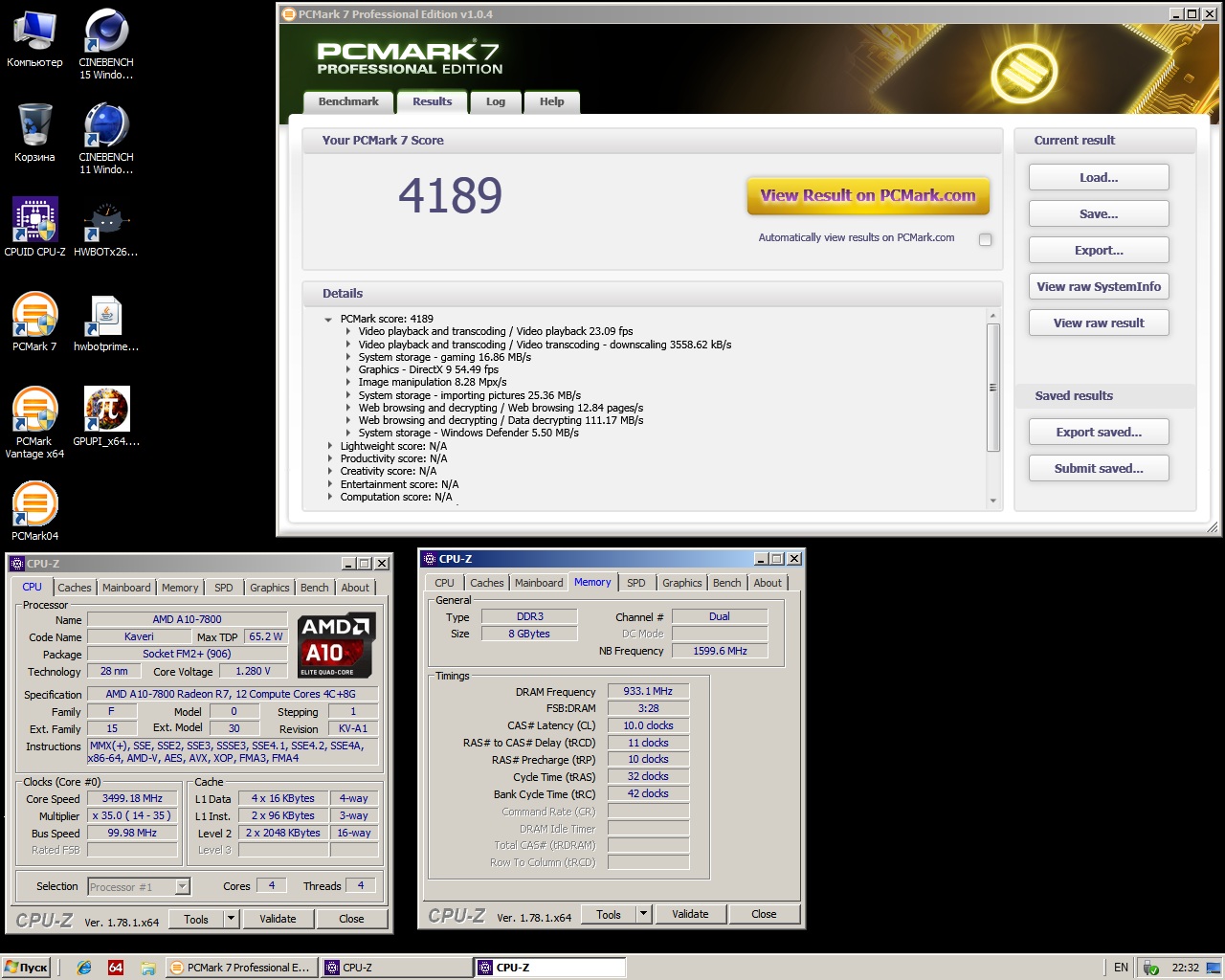Select Bench tab in left CPU-Z

(315, 588)
